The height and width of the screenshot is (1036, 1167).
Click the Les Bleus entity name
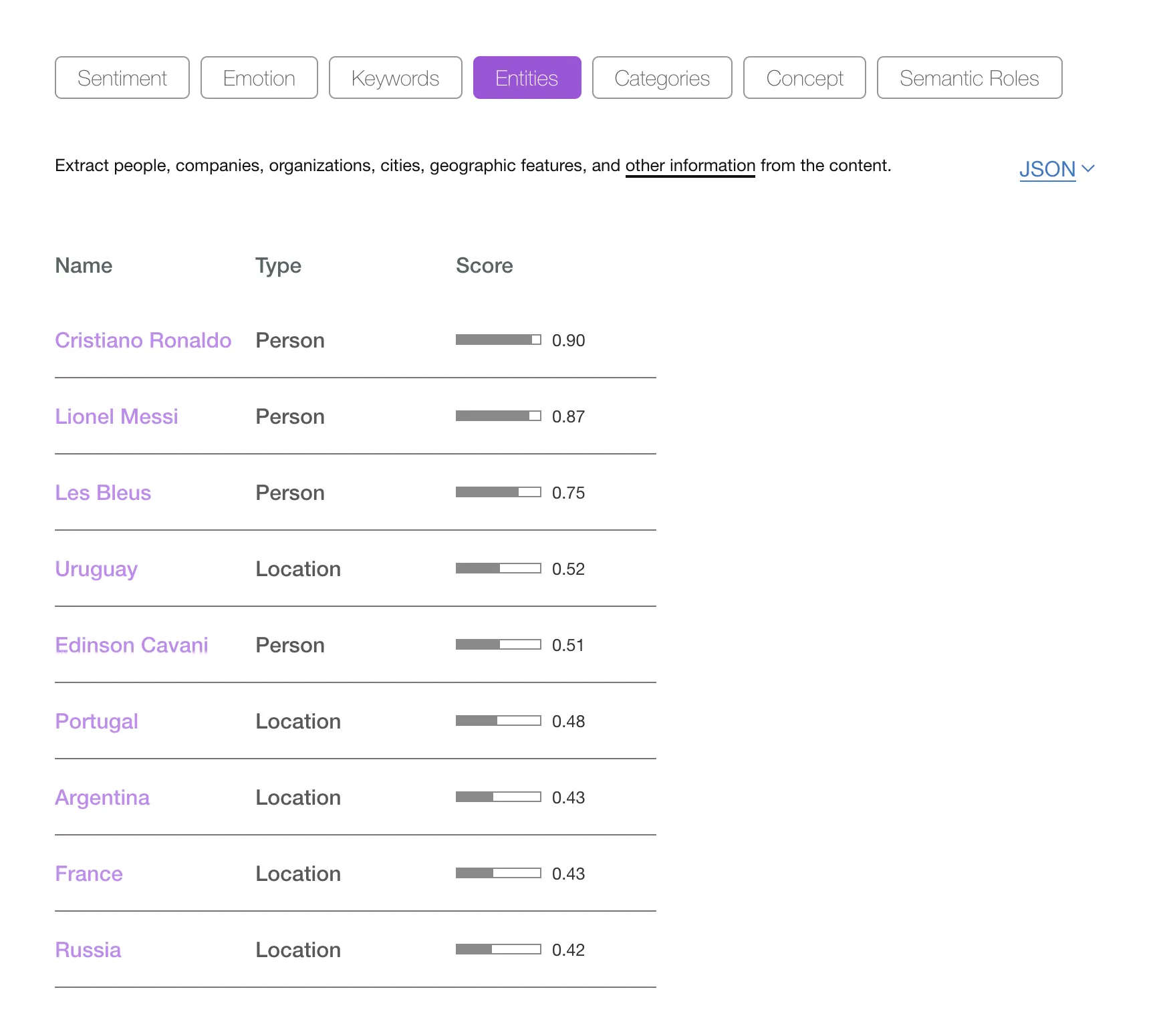coord(104,493)
